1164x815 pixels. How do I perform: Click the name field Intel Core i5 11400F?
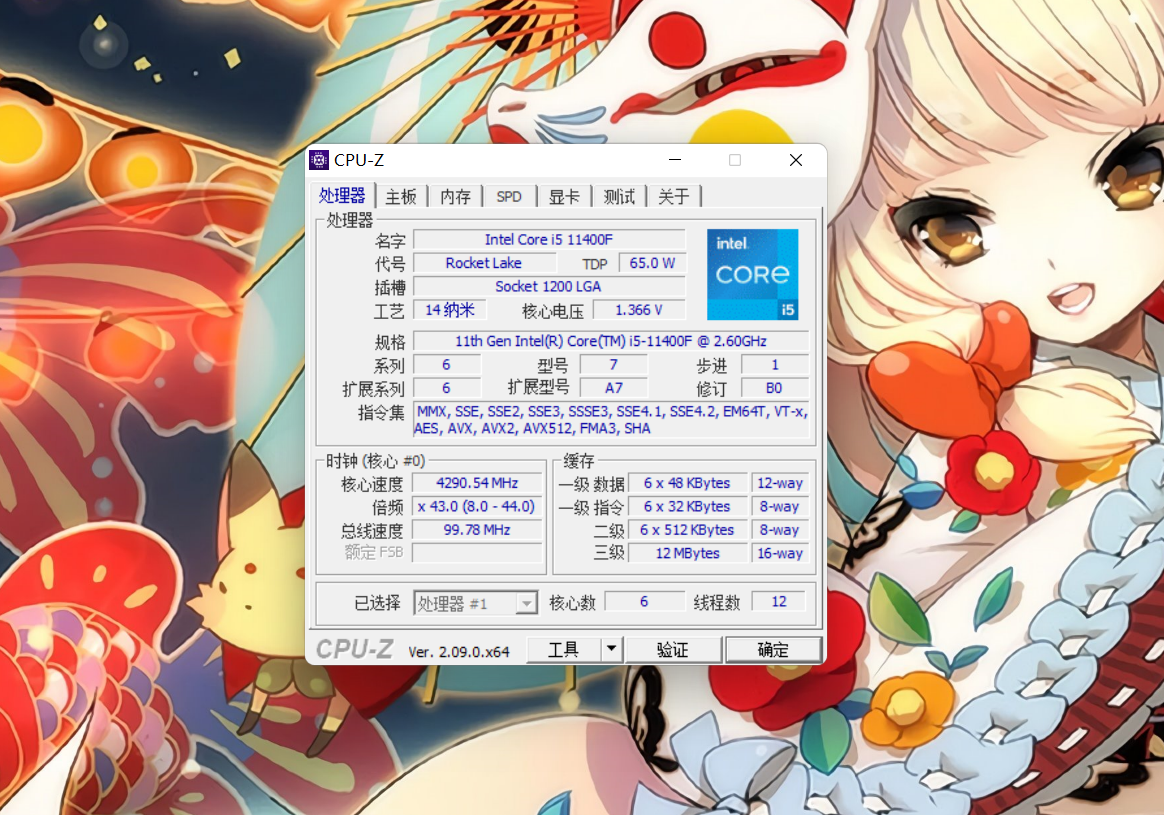point(549,240)
